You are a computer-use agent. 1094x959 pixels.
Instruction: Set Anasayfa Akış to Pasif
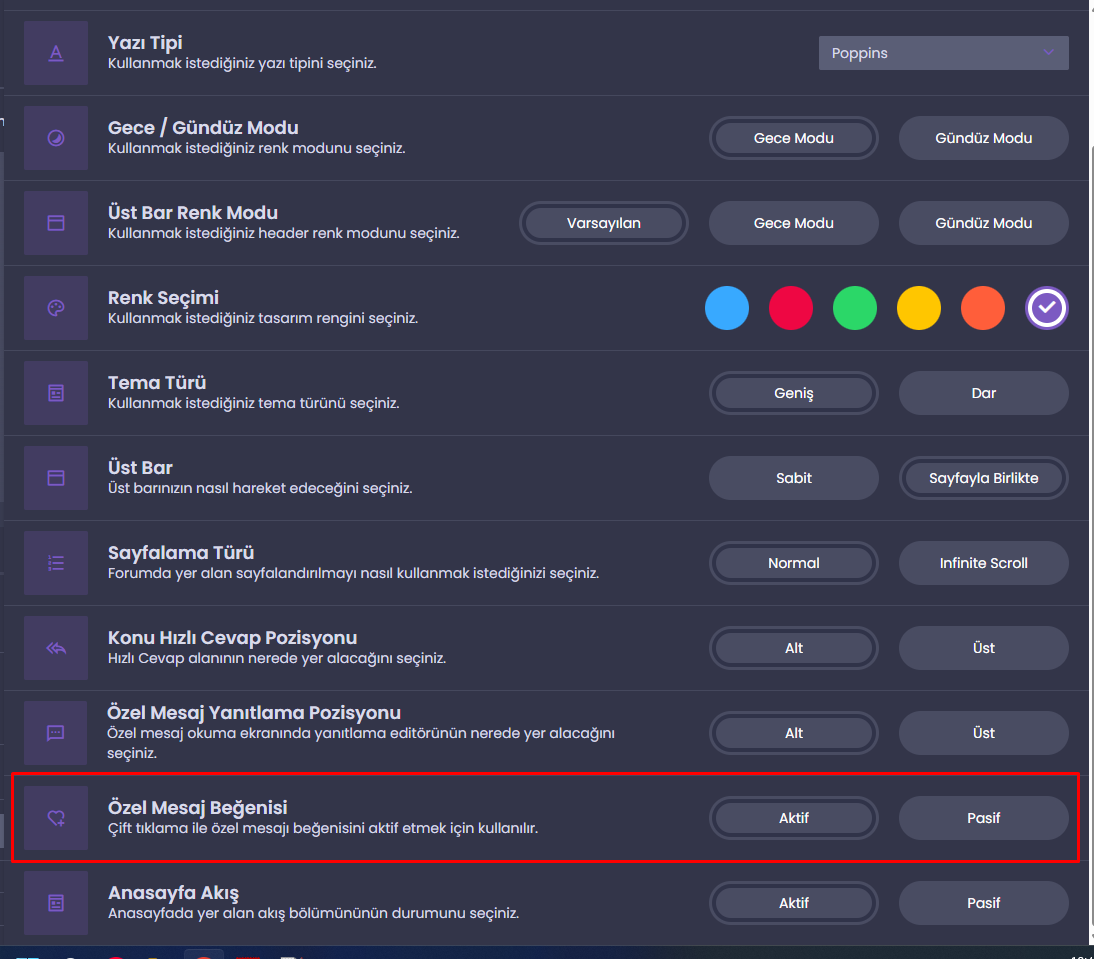tap(983, 903)
